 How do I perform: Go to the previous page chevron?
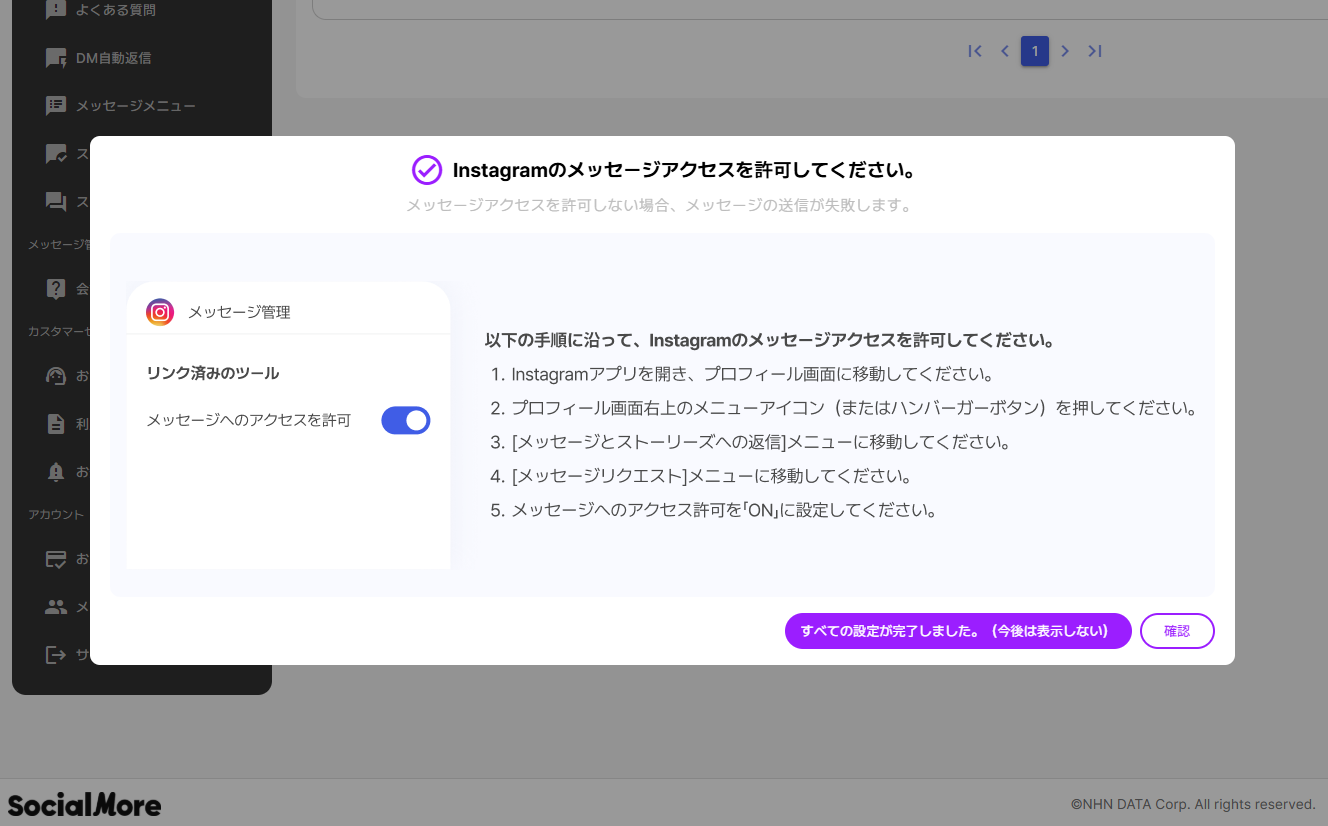(1005, 51)
